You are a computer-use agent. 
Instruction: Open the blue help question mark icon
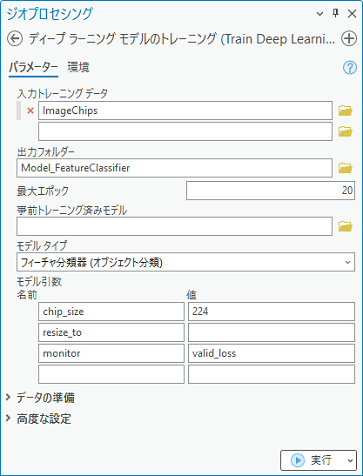pos(350,68)
